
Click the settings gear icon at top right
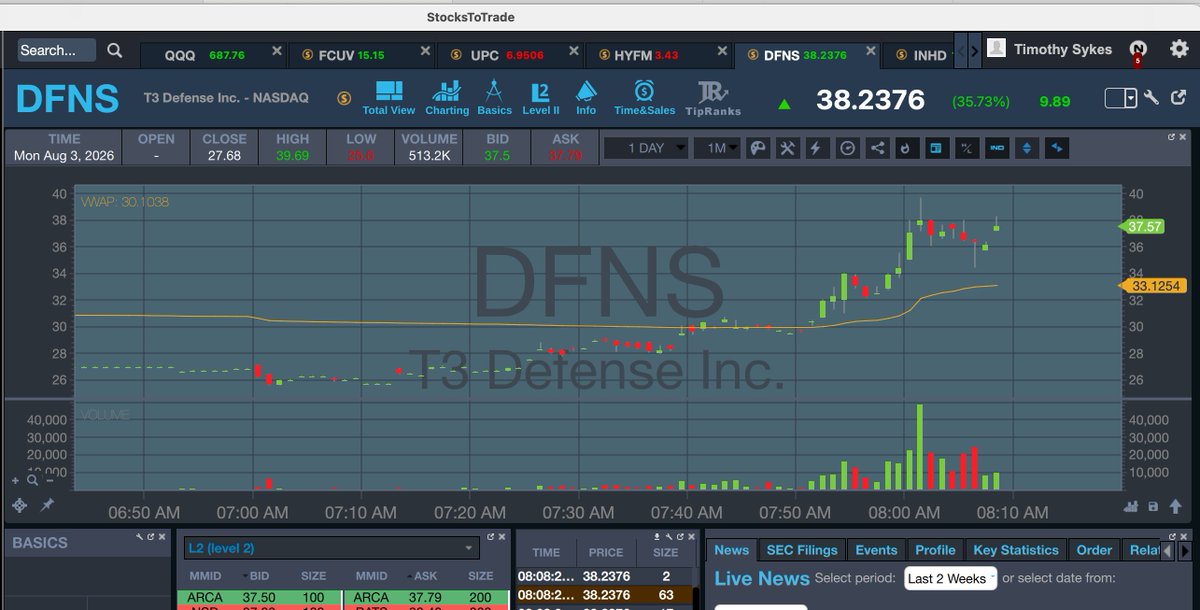[1179, 48]
